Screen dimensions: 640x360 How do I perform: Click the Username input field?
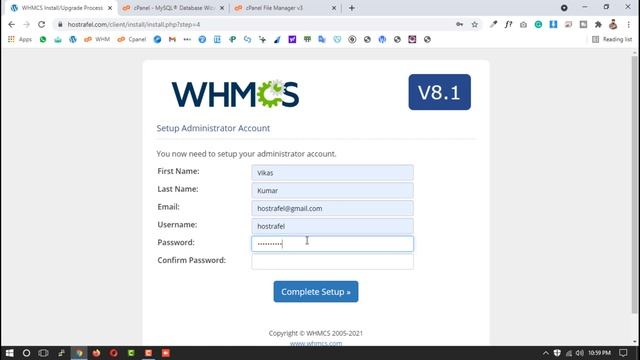[x=332, y=226]
